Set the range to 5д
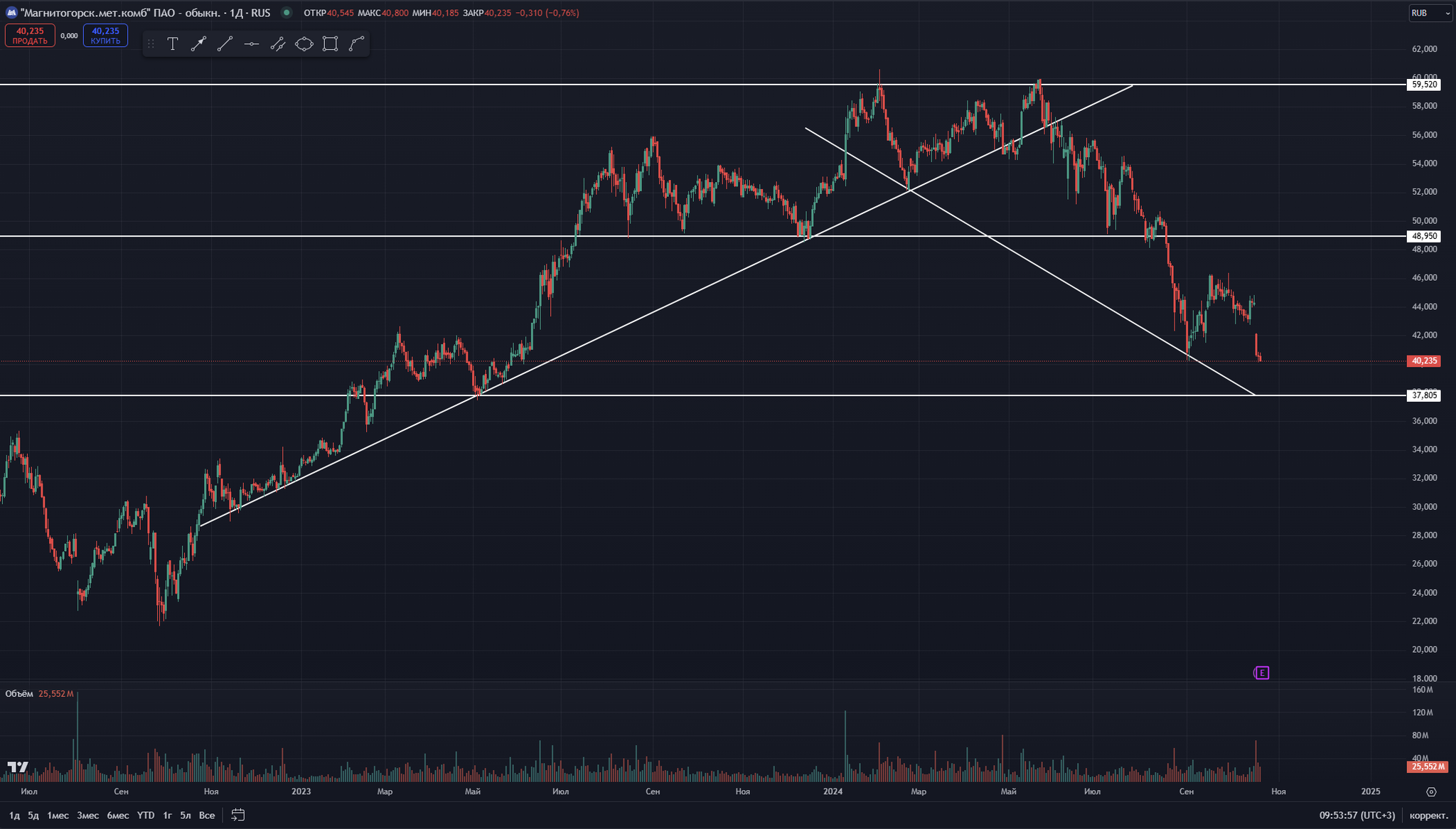This screenshot has height=829, width=1456. [33, 815]
